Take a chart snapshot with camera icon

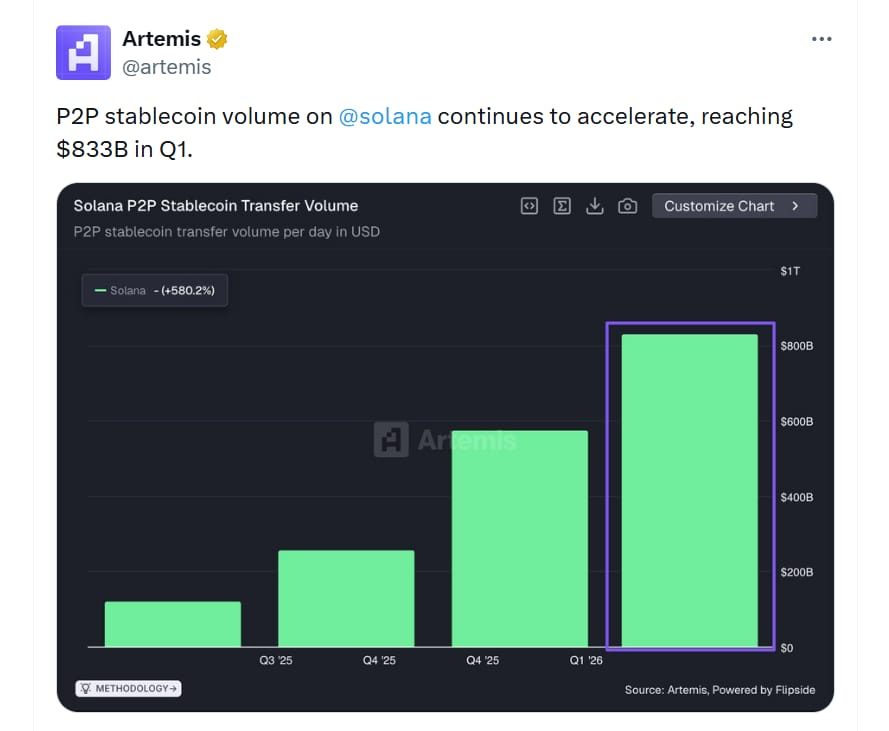(627, 206)
